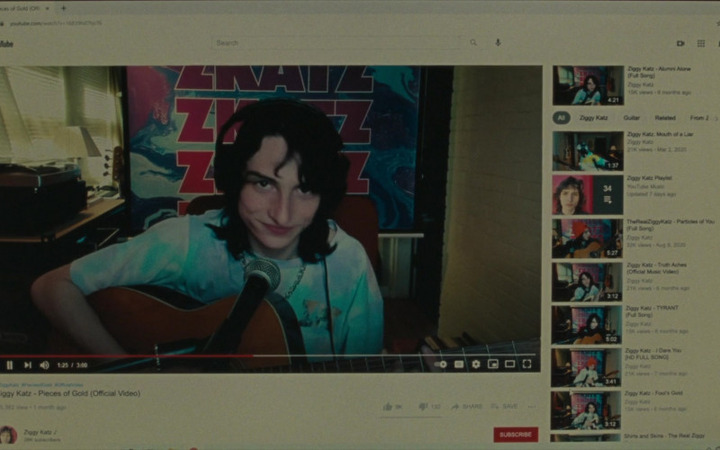Click the Pieces of Gold video title

click(x=70, y=393)
